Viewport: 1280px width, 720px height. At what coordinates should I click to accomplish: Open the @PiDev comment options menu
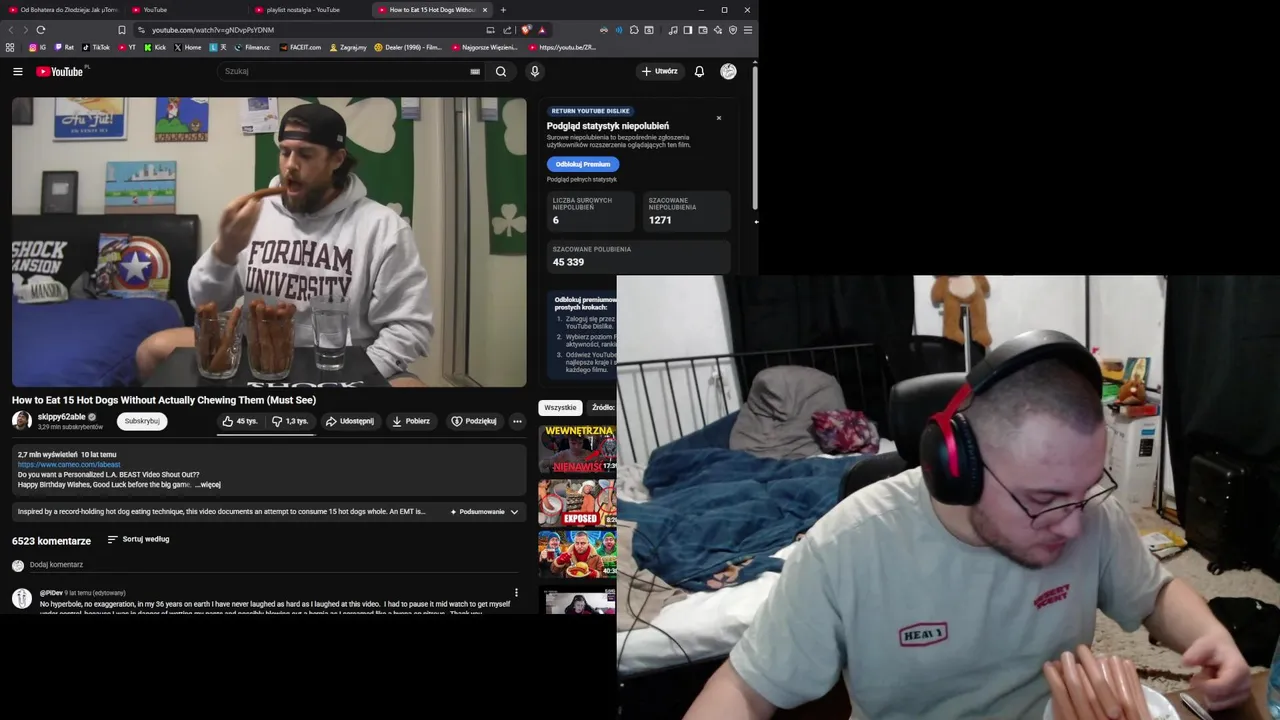(x=516, y=593)
